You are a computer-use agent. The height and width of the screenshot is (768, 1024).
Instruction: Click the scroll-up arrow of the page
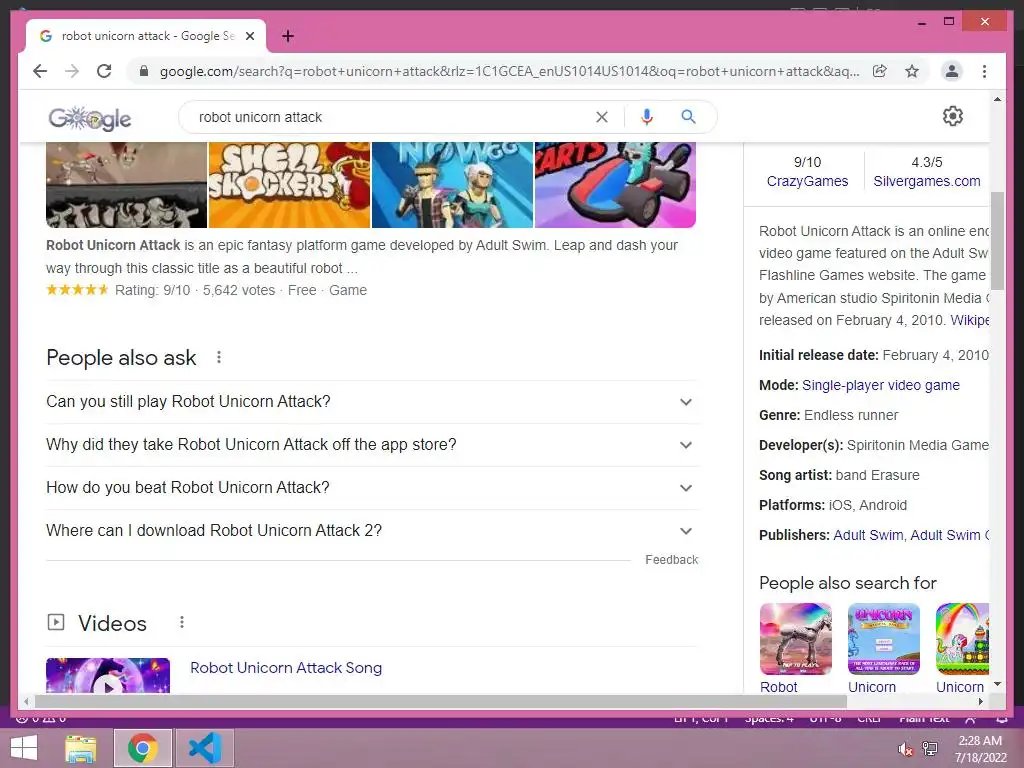point(997,99)
